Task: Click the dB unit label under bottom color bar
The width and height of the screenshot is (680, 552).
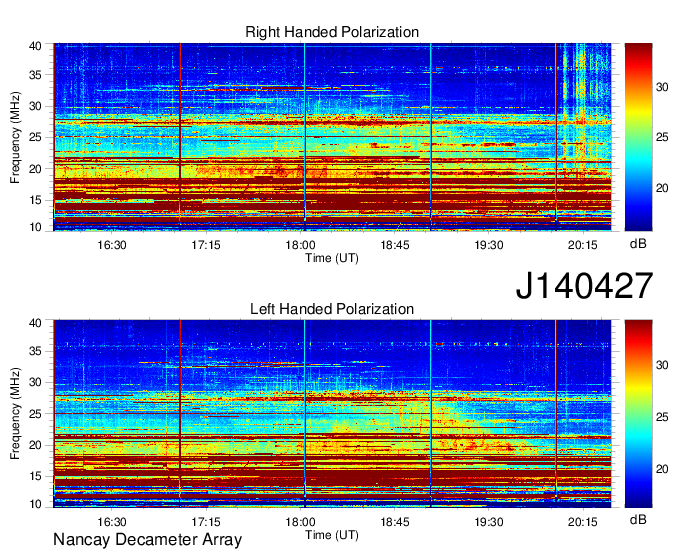Action: pos(638,519)
